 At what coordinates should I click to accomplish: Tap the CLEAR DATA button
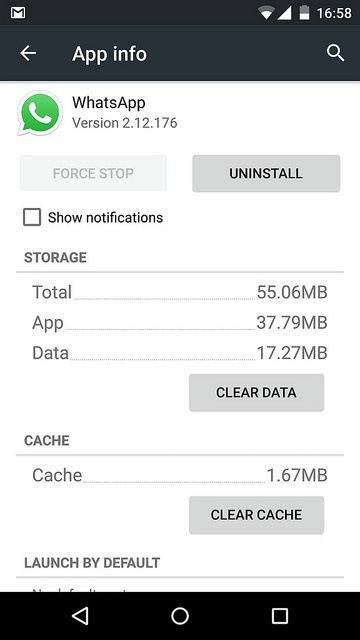256,392
